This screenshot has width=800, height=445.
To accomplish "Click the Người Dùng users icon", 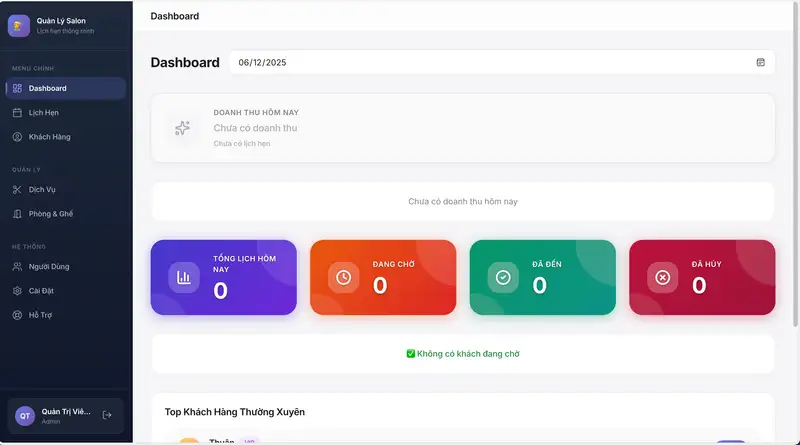I will point(17,267).
